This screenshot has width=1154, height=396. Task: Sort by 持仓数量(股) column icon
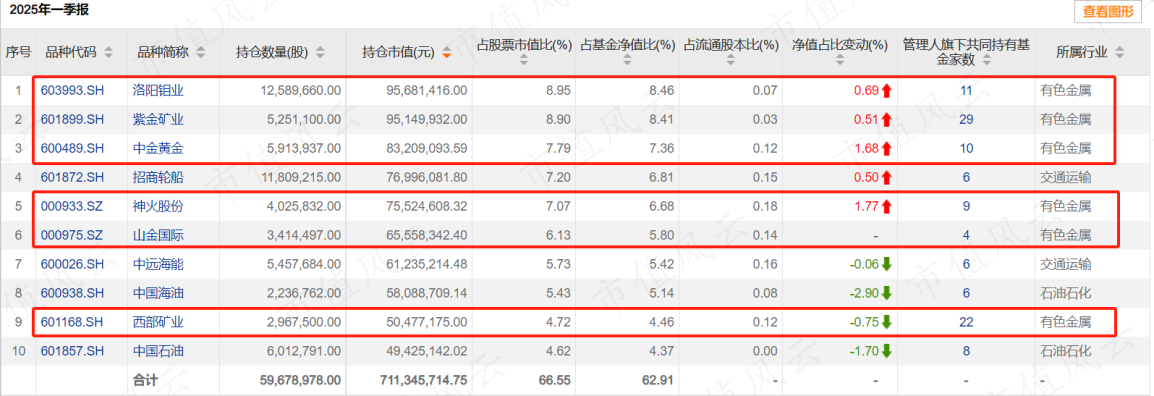coord(320,52)
